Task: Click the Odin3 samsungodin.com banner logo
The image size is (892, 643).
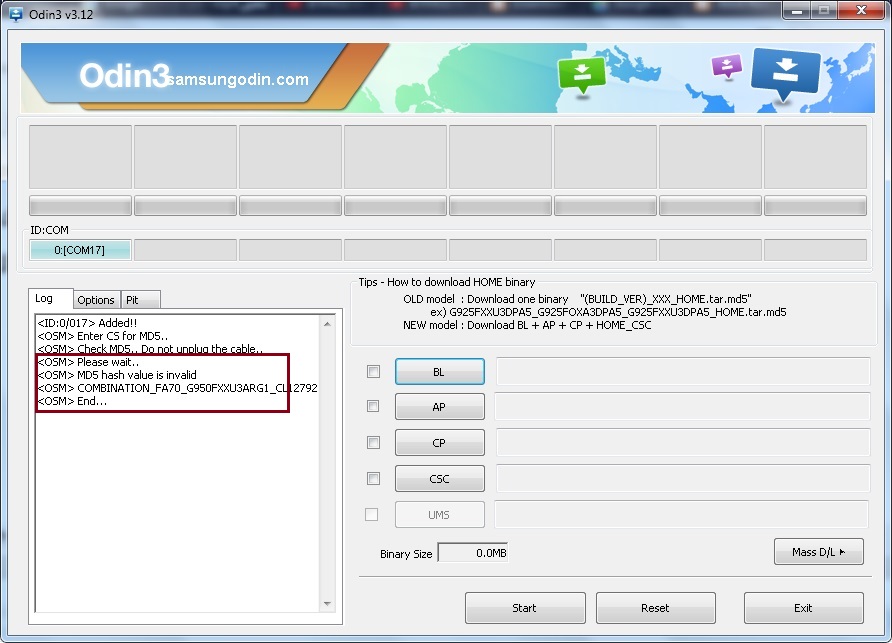Action: 194,77
